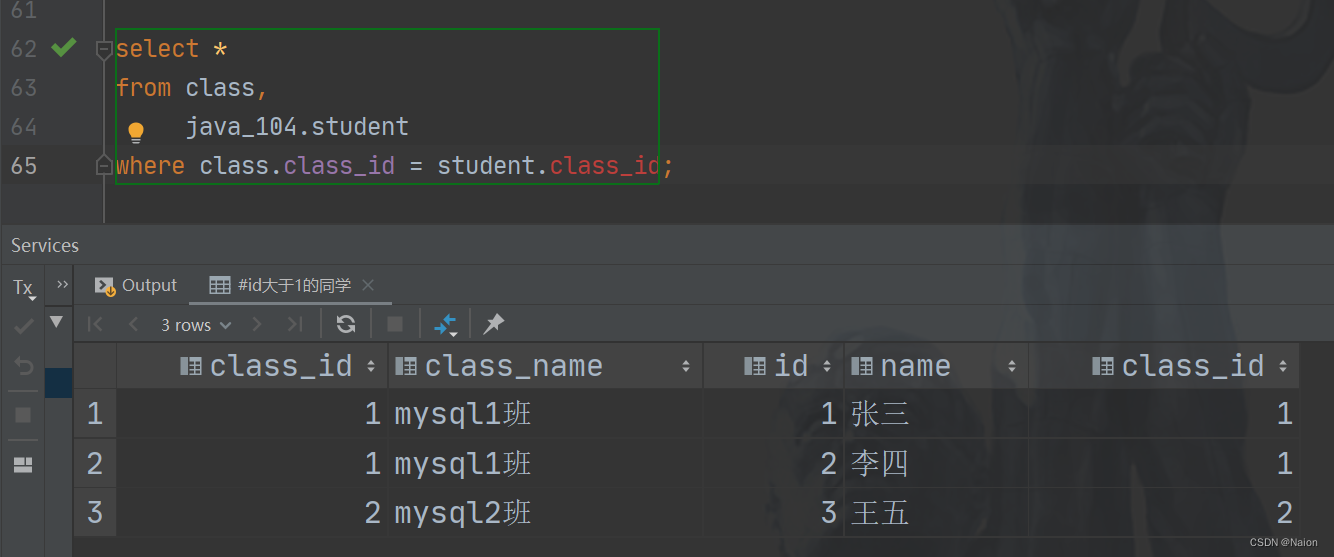Open the 3 rows page size dropdown
The width and height of the screenshot is (1334, 557).
click(196, 325)
